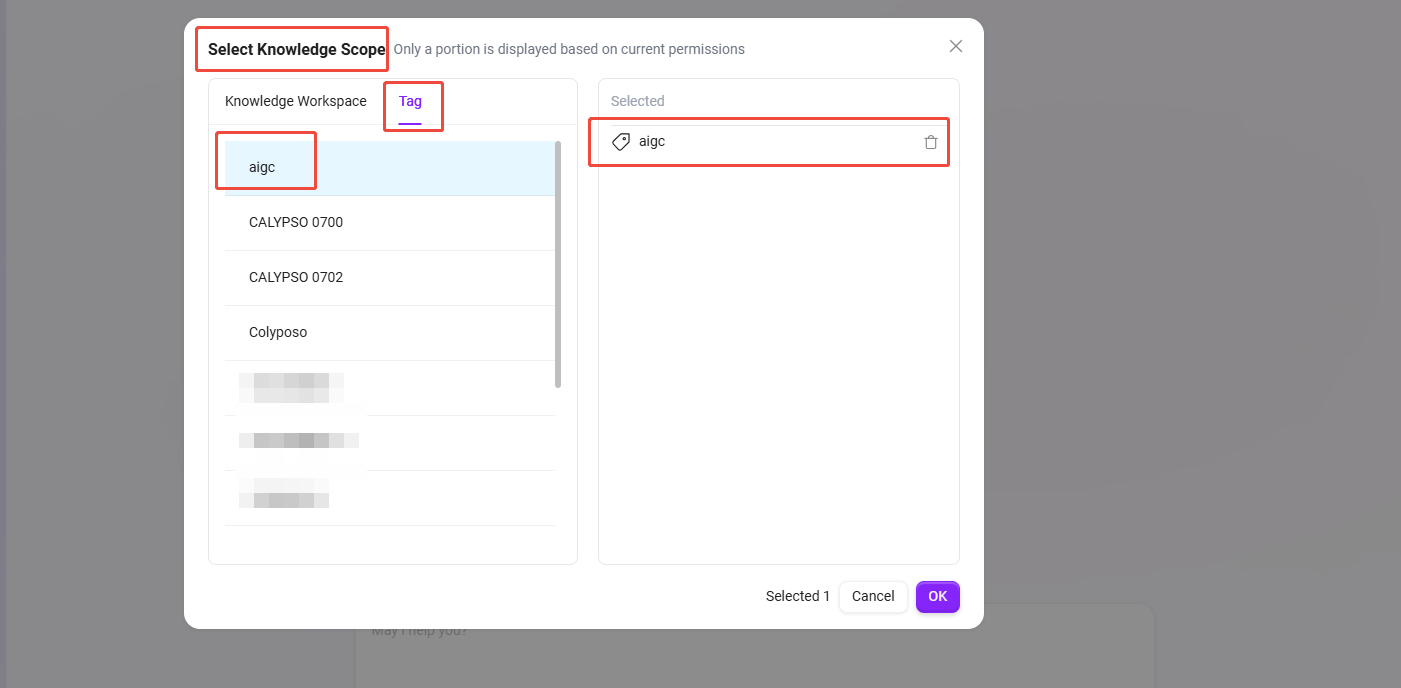
Task: Select the bottom blurred tag entry
Action: pos(284,494)
